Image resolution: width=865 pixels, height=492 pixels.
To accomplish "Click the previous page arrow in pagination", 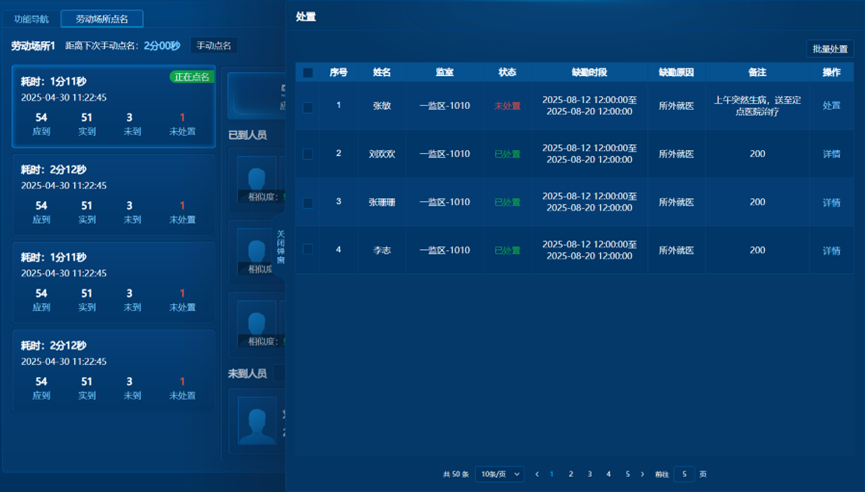I will coord(537,474).
